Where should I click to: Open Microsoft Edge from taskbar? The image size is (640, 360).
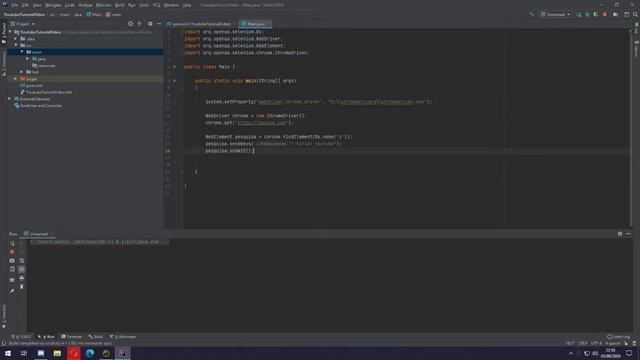pyautogui.click(x=90, y=353)
